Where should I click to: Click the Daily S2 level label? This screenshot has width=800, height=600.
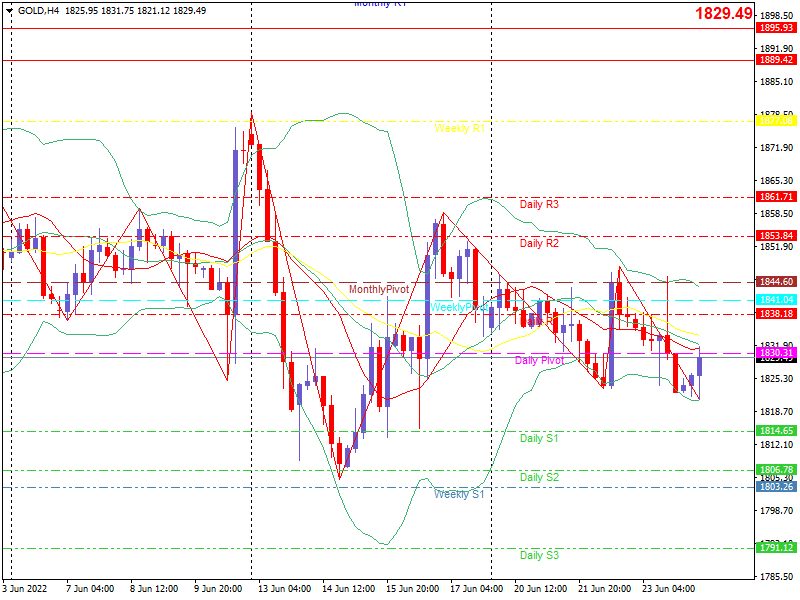click(x=539, y=478)
